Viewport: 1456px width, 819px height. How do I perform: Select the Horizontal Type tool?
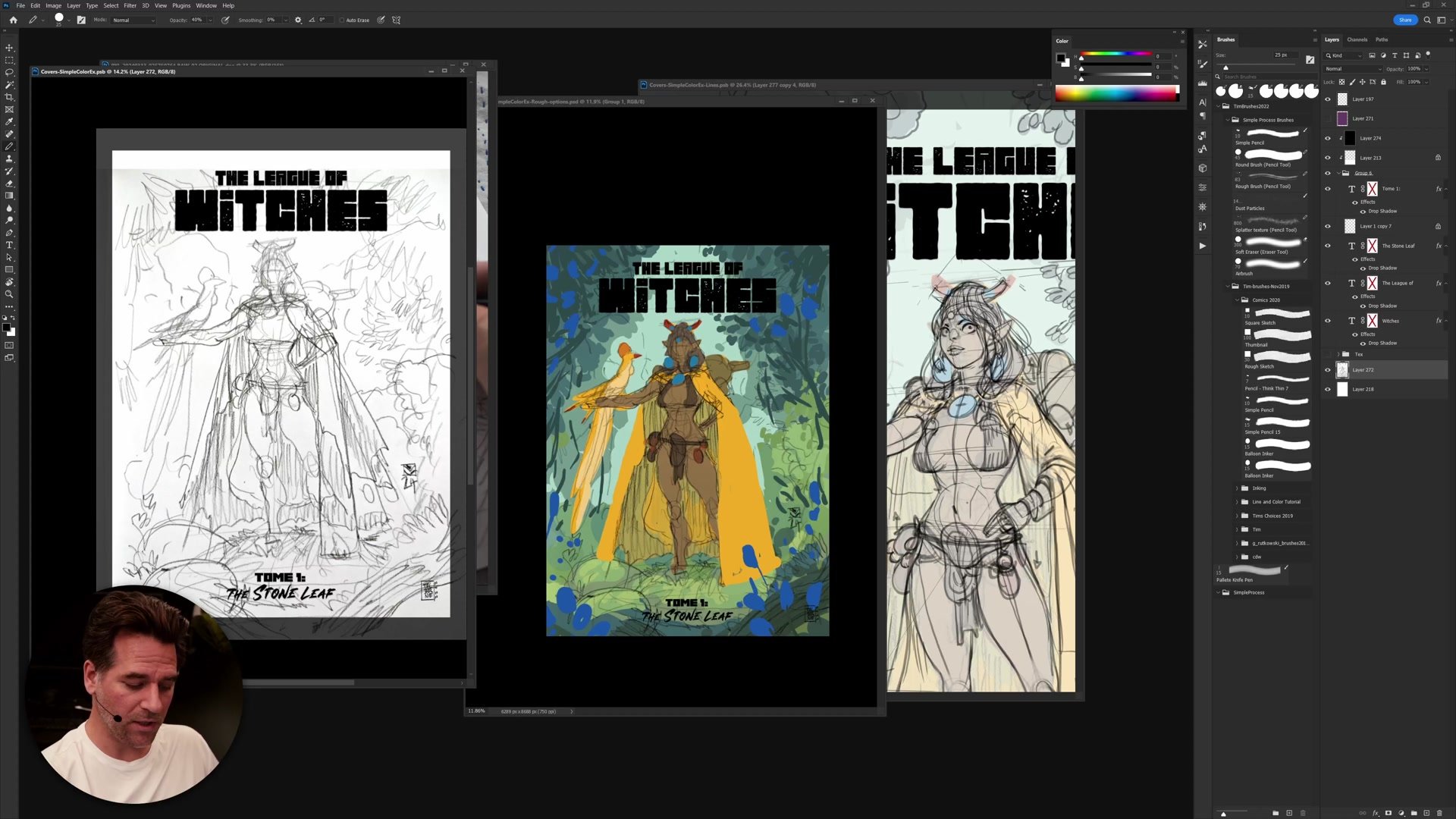coord(9,245)
